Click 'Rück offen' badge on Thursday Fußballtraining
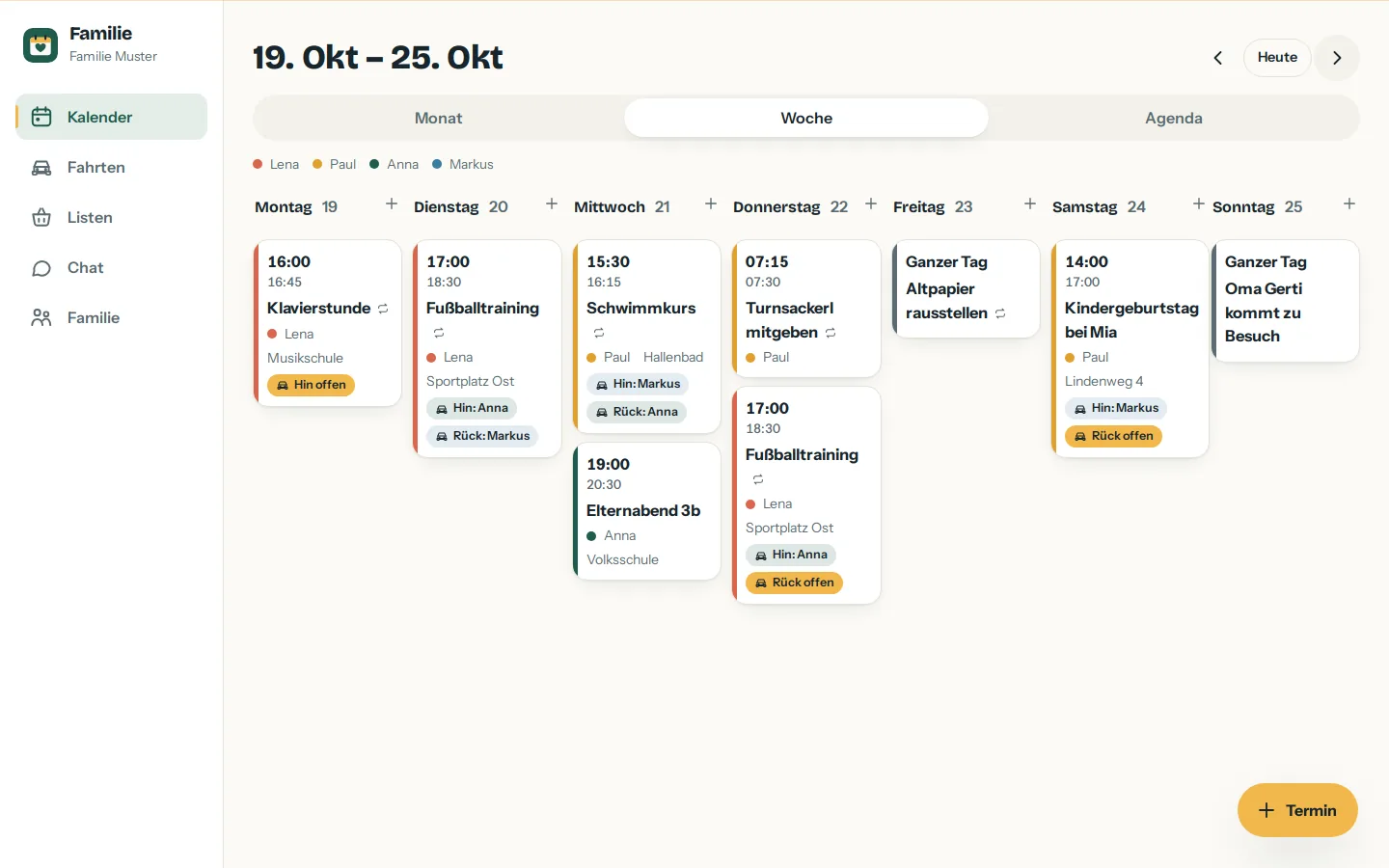Screen dimensions: 1389x868 (x=795, y=583)
